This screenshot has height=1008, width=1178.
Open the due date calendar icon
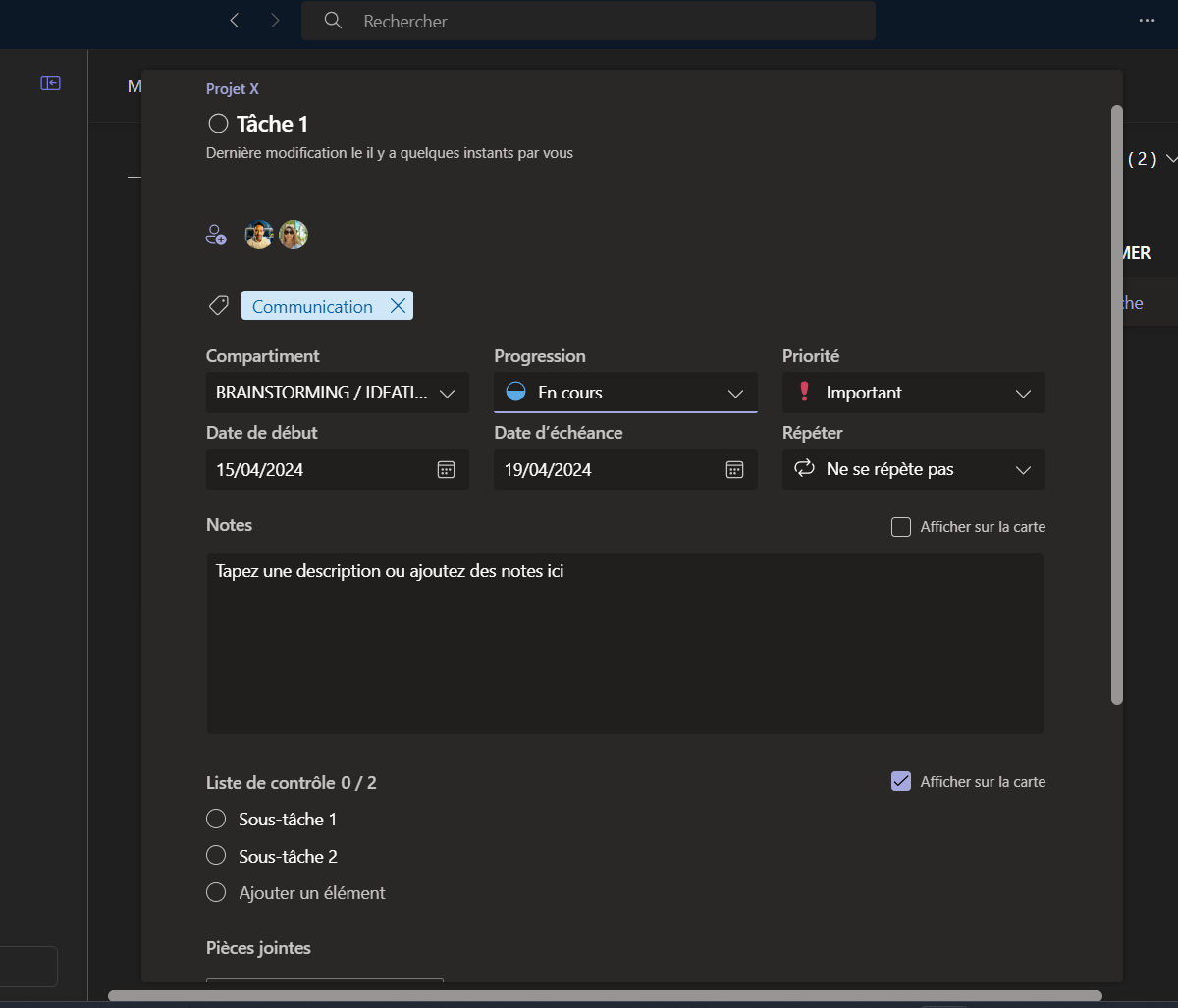734,469
